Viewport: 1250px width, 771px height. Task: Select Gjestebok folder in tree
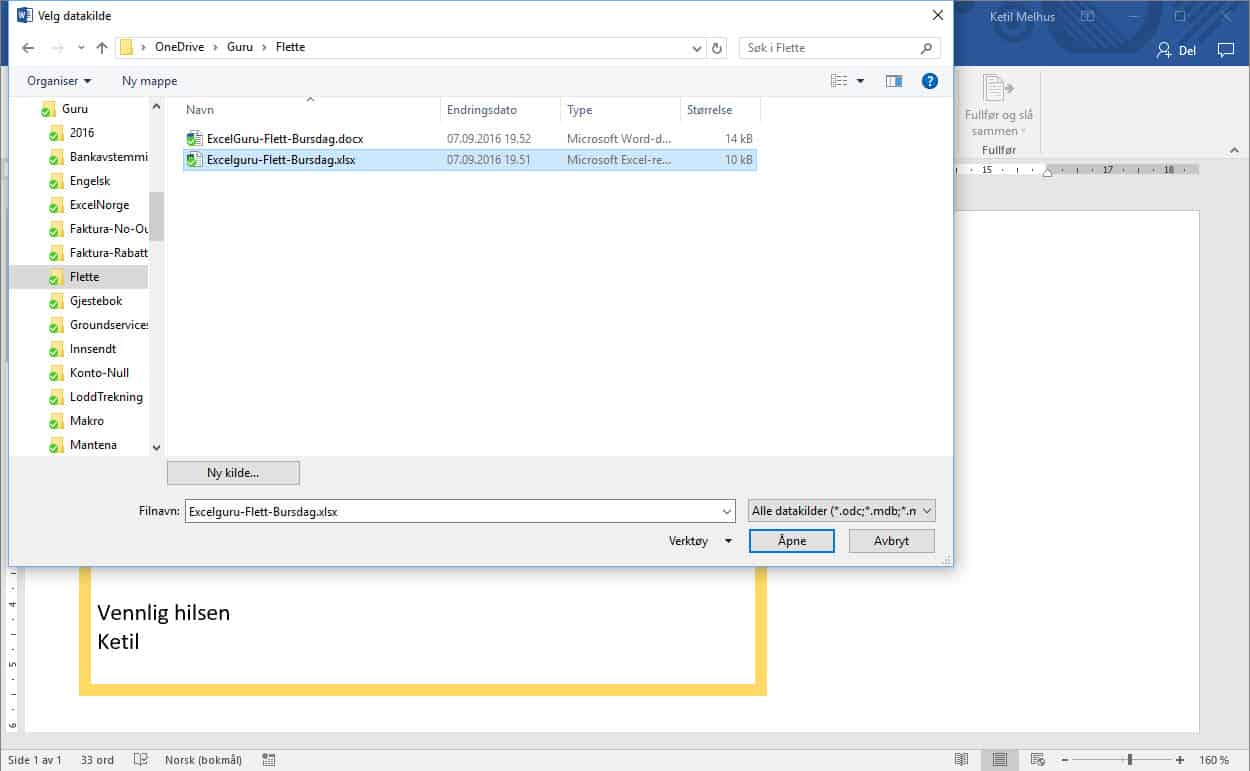coord(96,301)
